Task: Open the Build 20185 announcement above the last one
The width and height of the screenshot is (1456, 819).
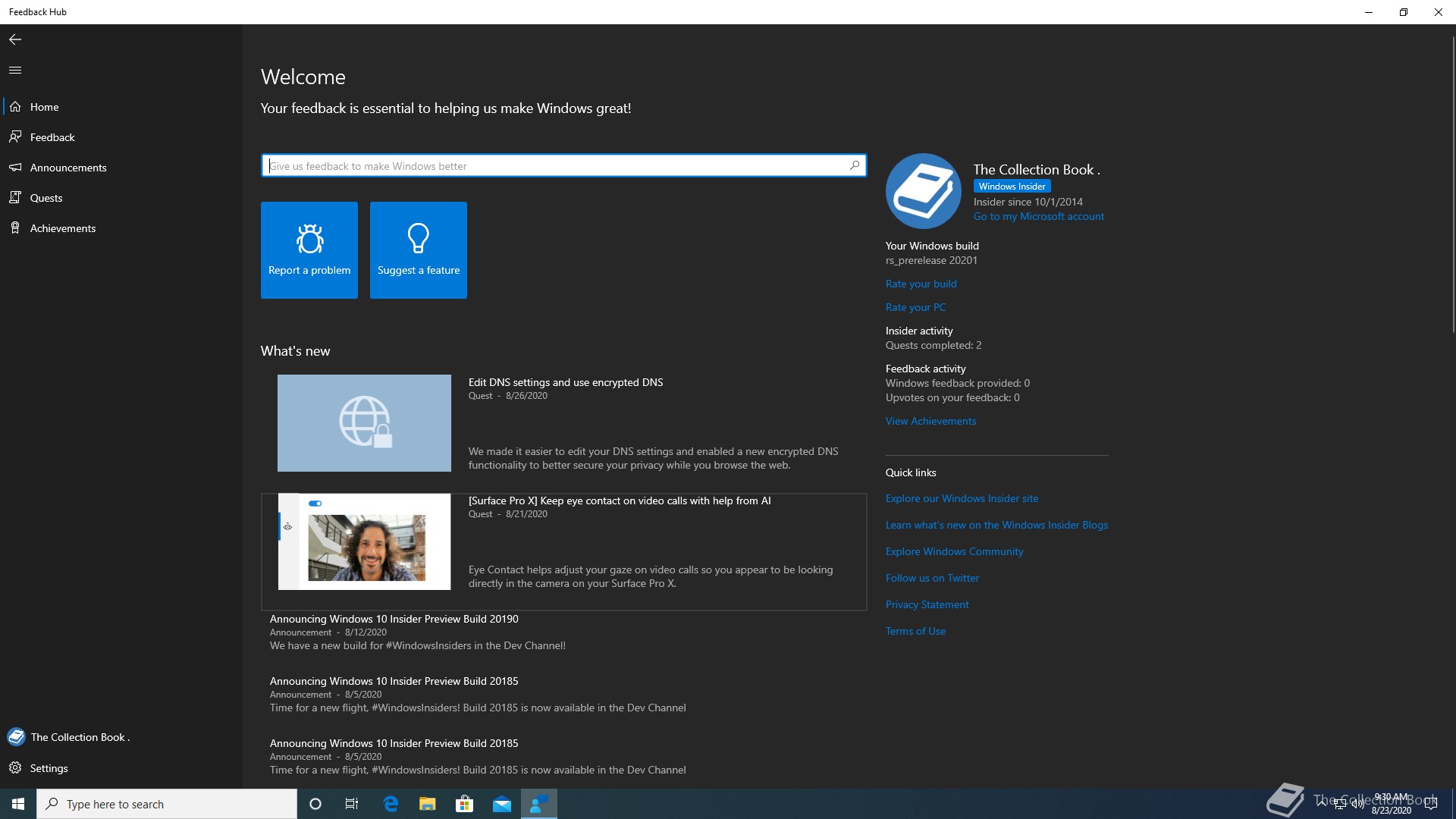Action: coord(394,681)
